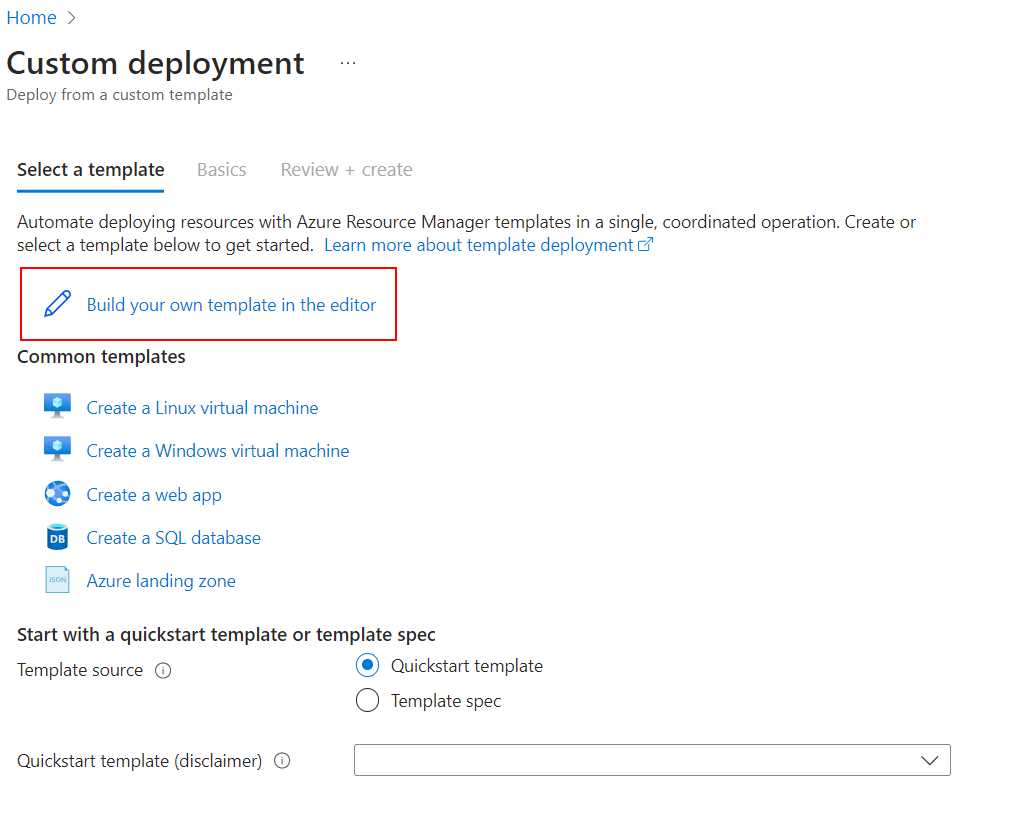Click the 'Deploy from a custom template' subtitle
This screenshot has width=1021, height=835.
coord(119,95)
